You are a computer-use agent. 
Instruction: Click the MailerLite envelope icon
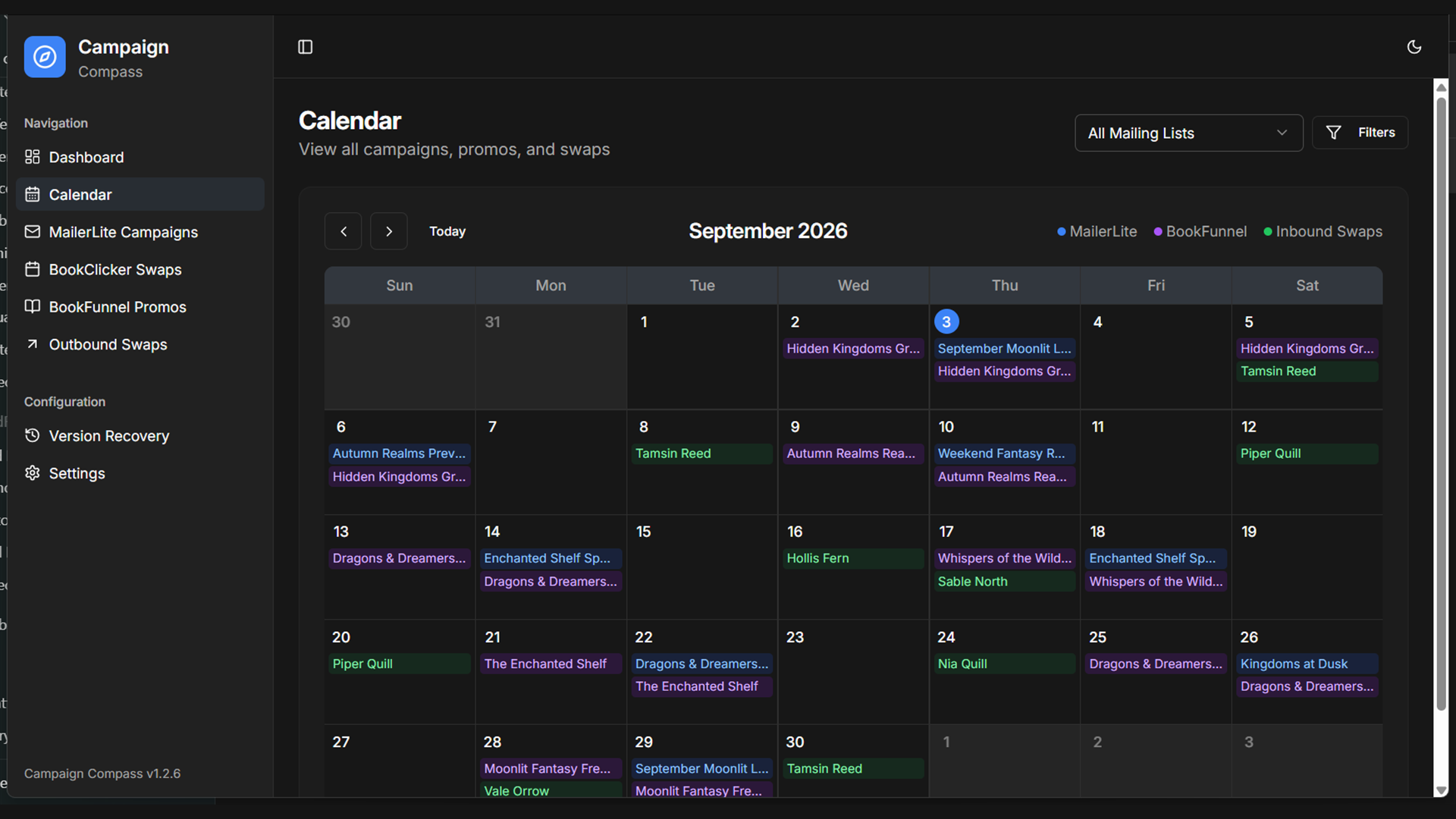coord(32,231)
